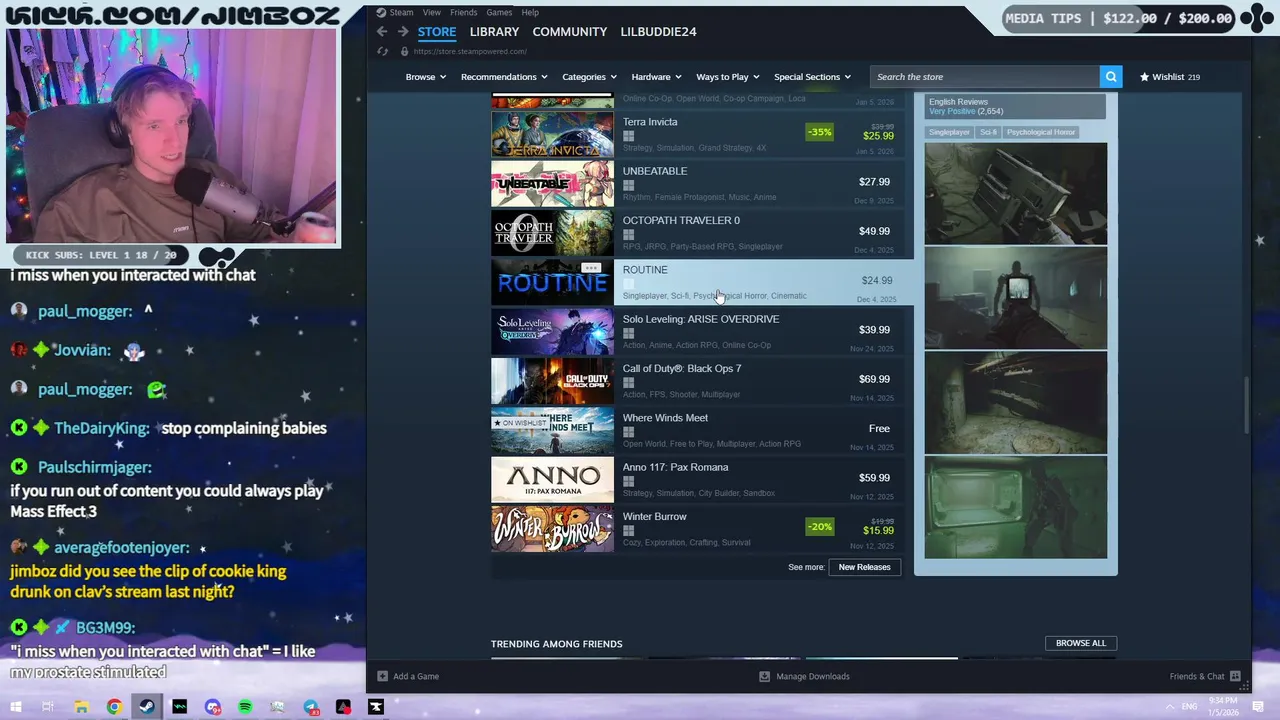Select the Where Winds Meet free listing
The height and width of the screenshot is (720, 1280).
(697, 429)
